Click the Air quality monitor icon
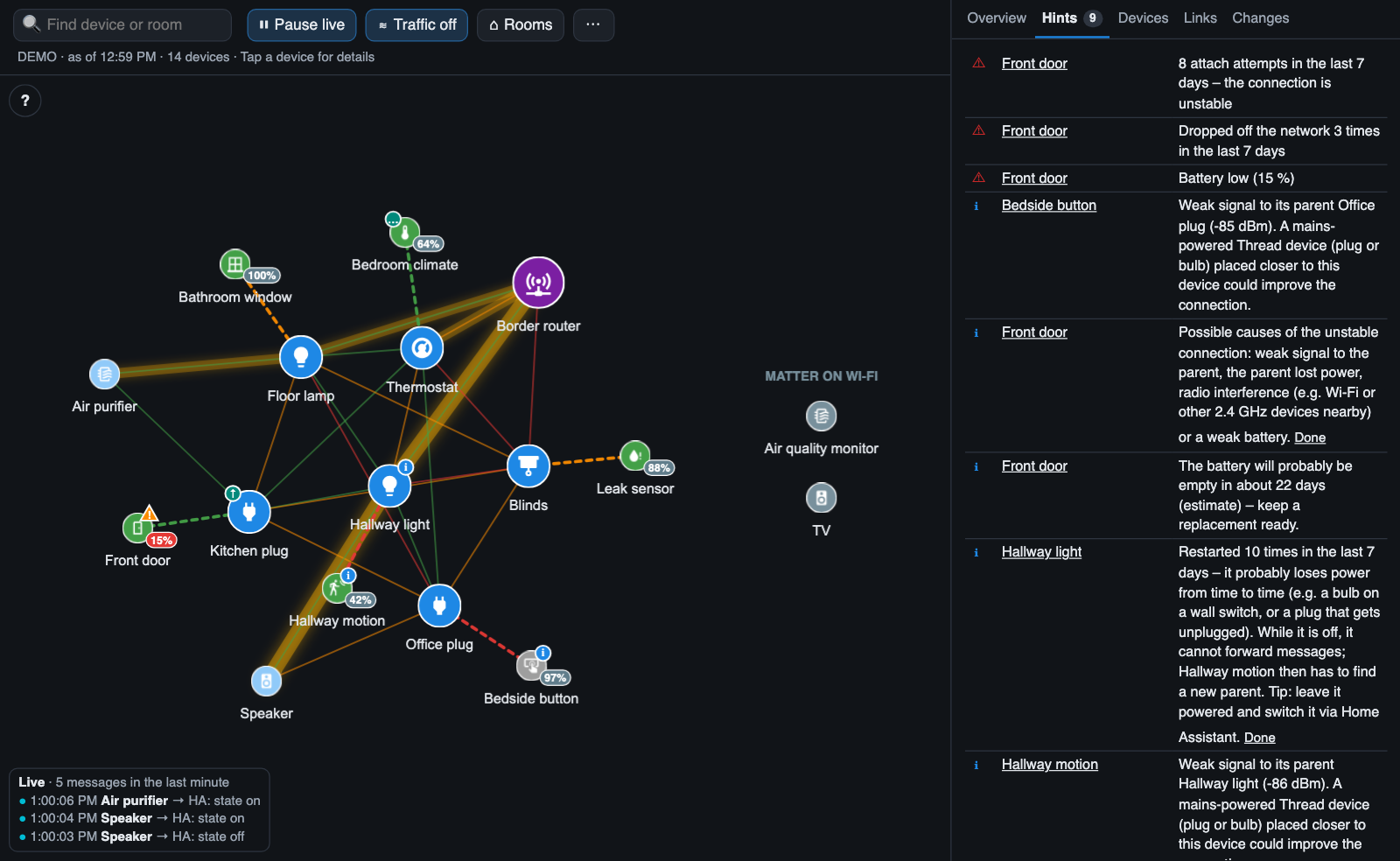 pos(821,416)
